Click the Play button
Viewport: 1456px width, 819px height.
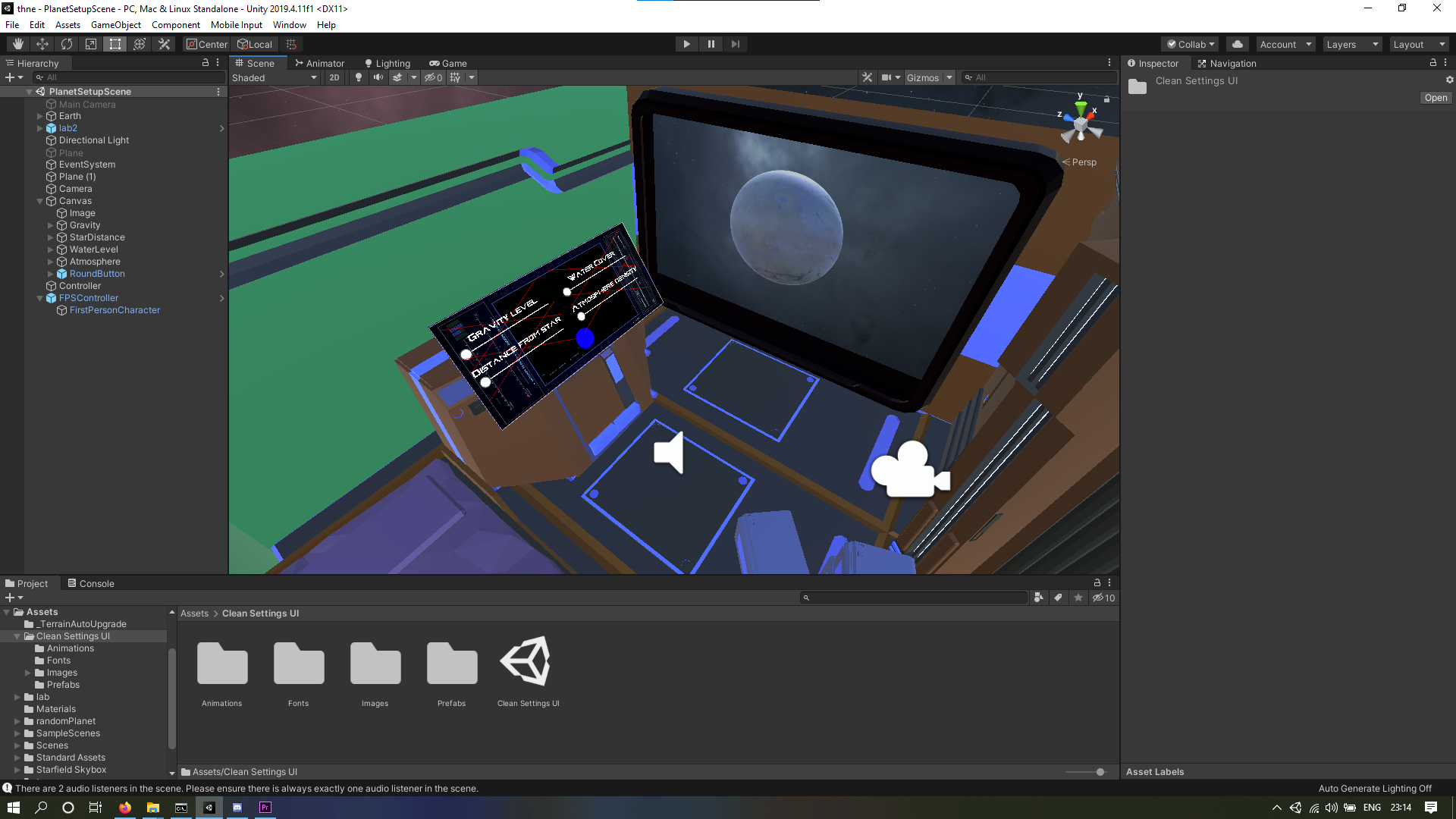[x=686, y=44]
